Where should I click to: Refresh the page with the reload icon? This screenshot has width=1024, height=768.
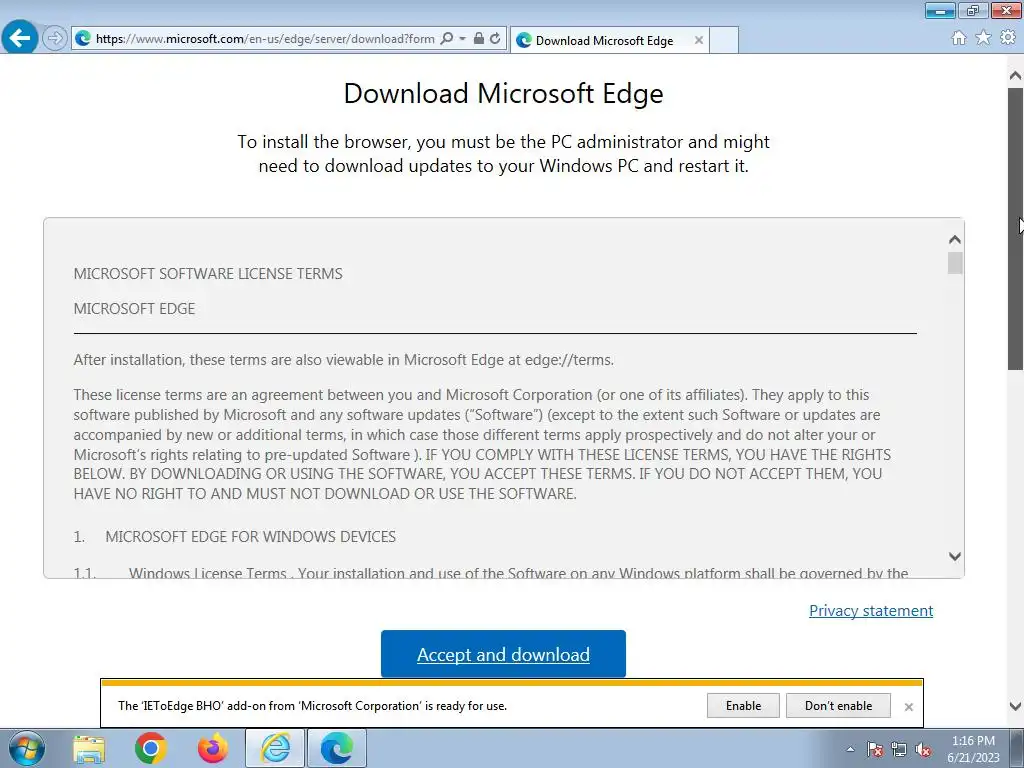(496, 39)
